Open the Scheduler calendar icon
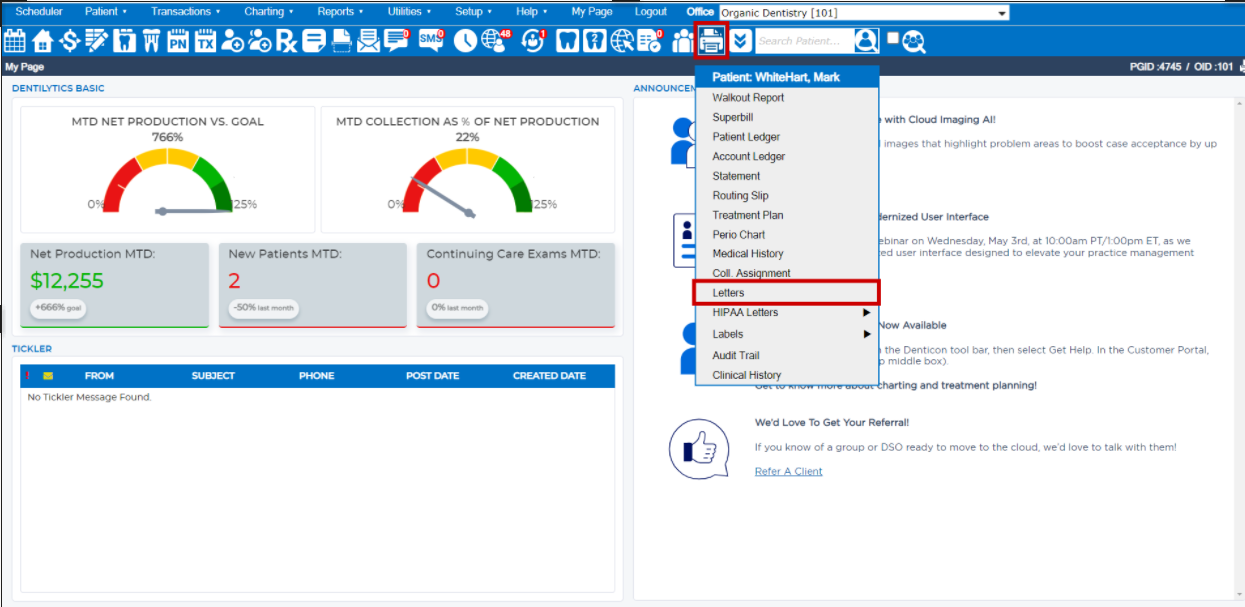1245x607 pixels. (15, 41)
